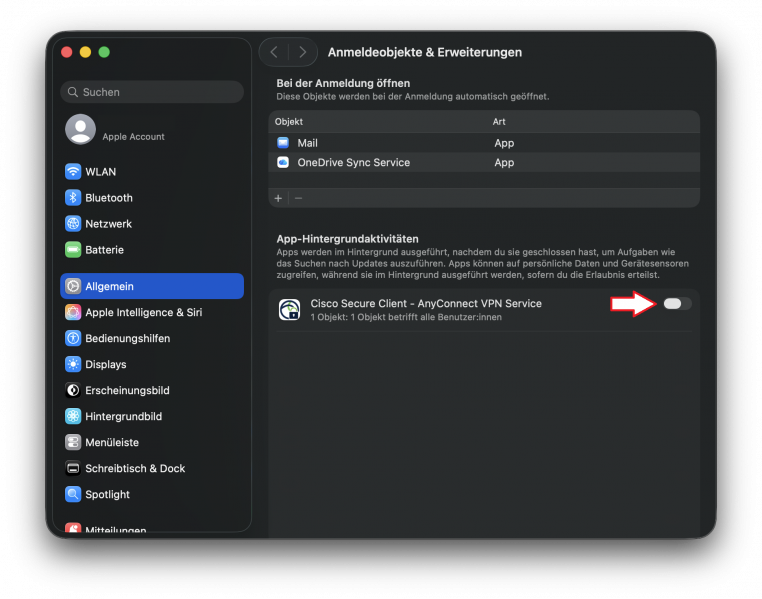Add a login item with plus button

point(278,198)
